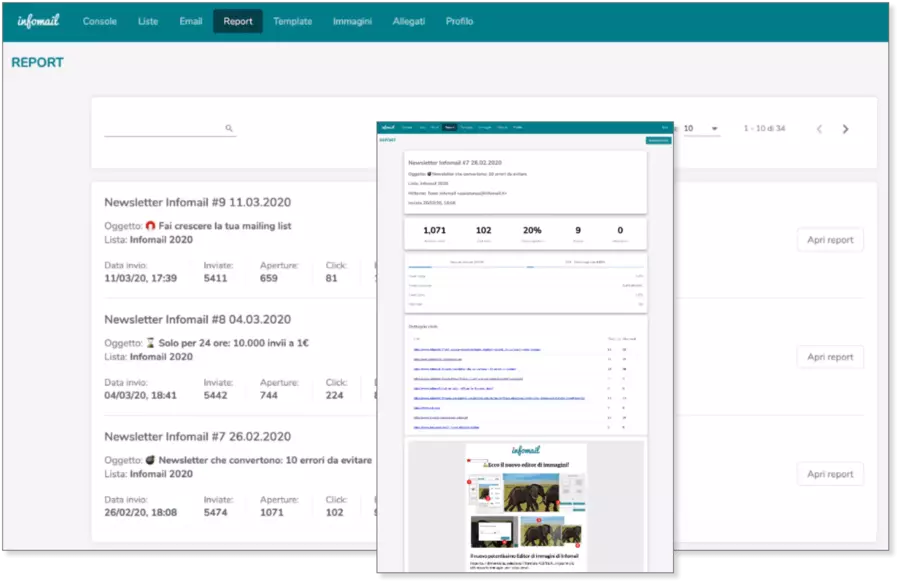This screenshot has height=584, width=900.
Task: Select title Newsletter Infomail #8 04.03.2020
Action: [197, 319]
